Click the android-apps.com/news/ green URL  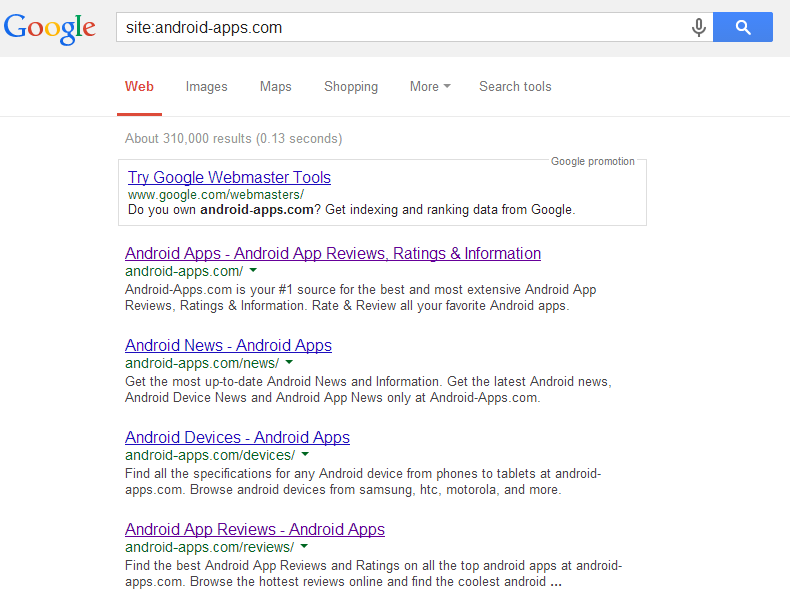(202, 363)
